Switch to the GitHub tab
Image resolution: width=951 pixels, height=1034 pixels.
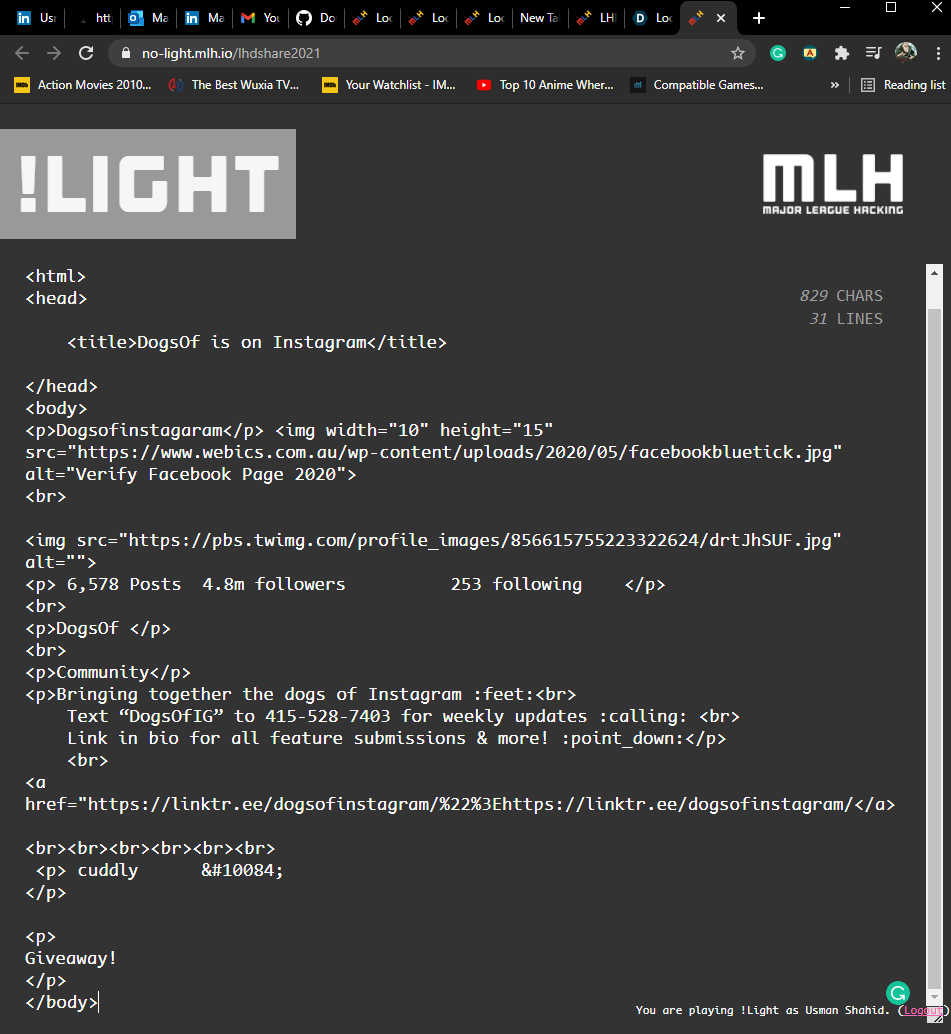point(317,18)
